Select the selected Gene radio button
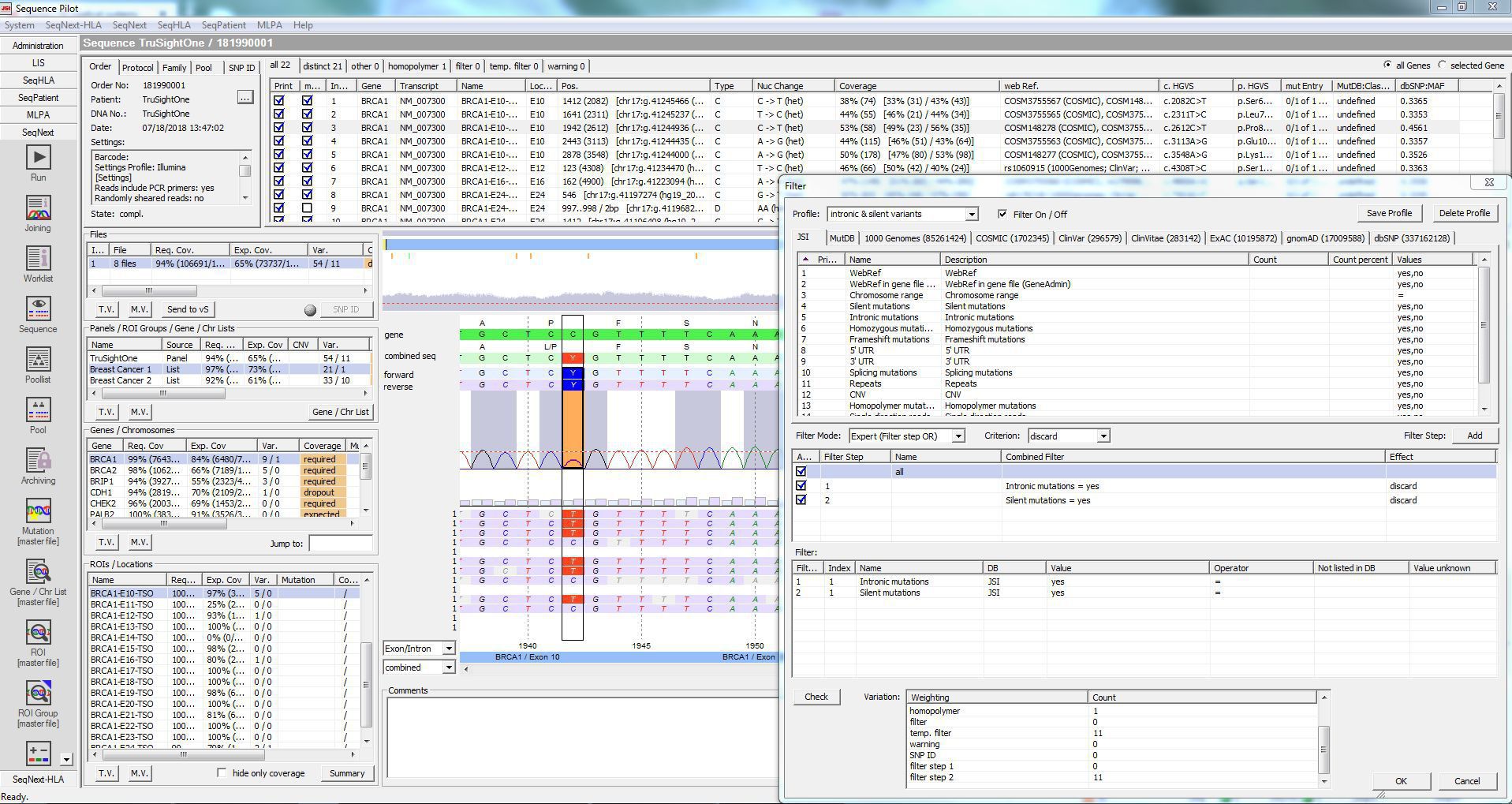Viewport: 1512px width, 804px height. tap(1440, 65)
